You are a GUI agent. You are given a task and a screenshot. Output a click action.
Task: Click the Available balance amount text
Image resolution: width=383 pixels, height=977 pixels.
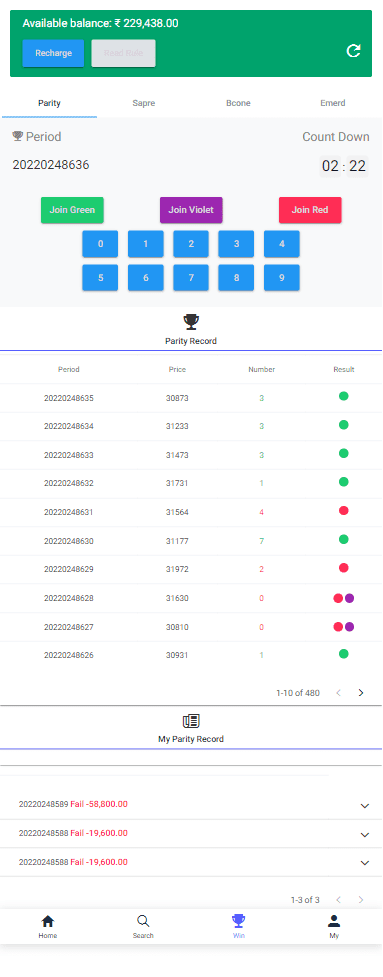click(x=101, y=24)
